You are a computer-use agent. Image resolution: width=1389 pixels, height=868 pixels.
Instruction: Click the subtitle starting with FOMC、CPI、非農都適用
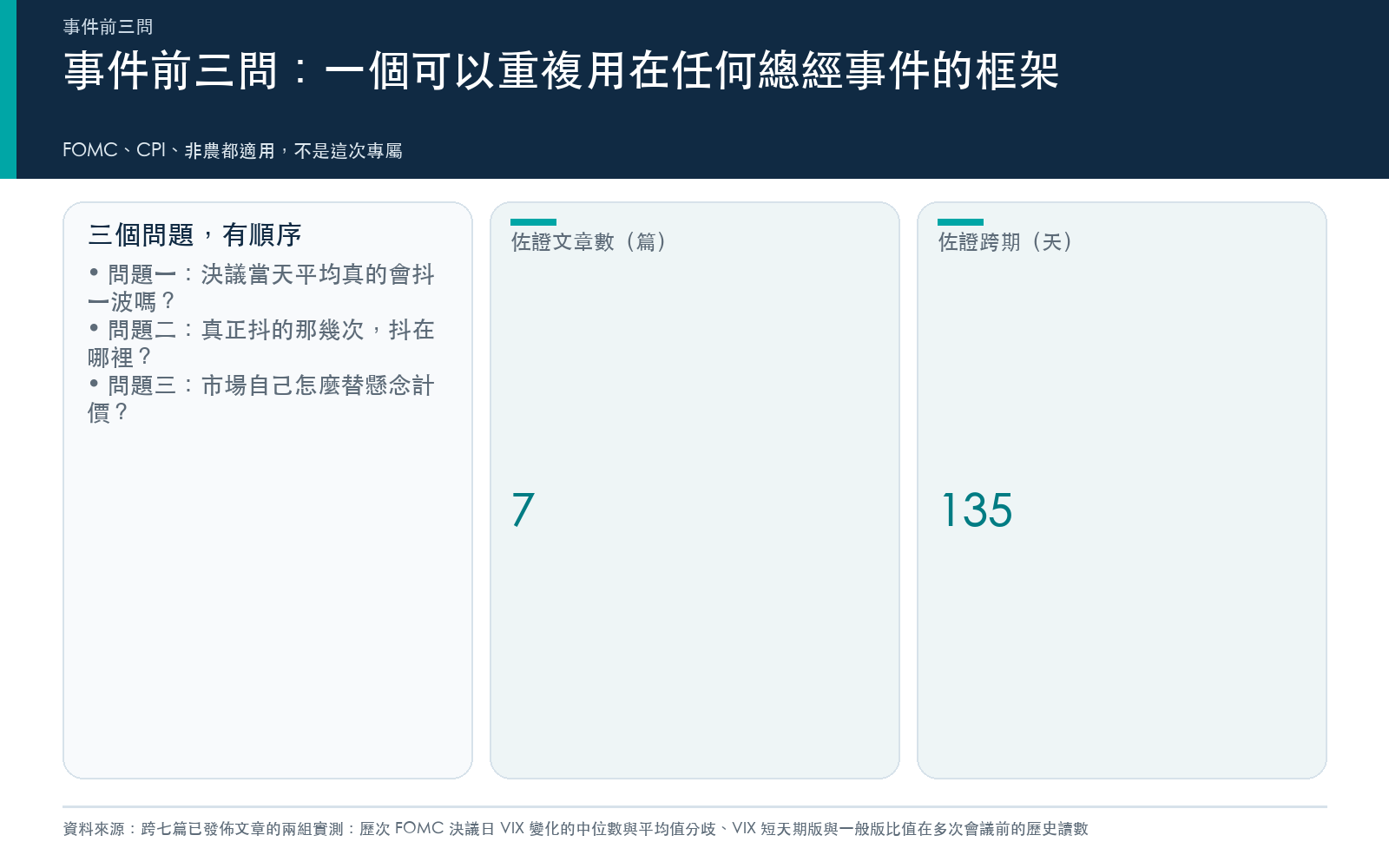[233, 151]
